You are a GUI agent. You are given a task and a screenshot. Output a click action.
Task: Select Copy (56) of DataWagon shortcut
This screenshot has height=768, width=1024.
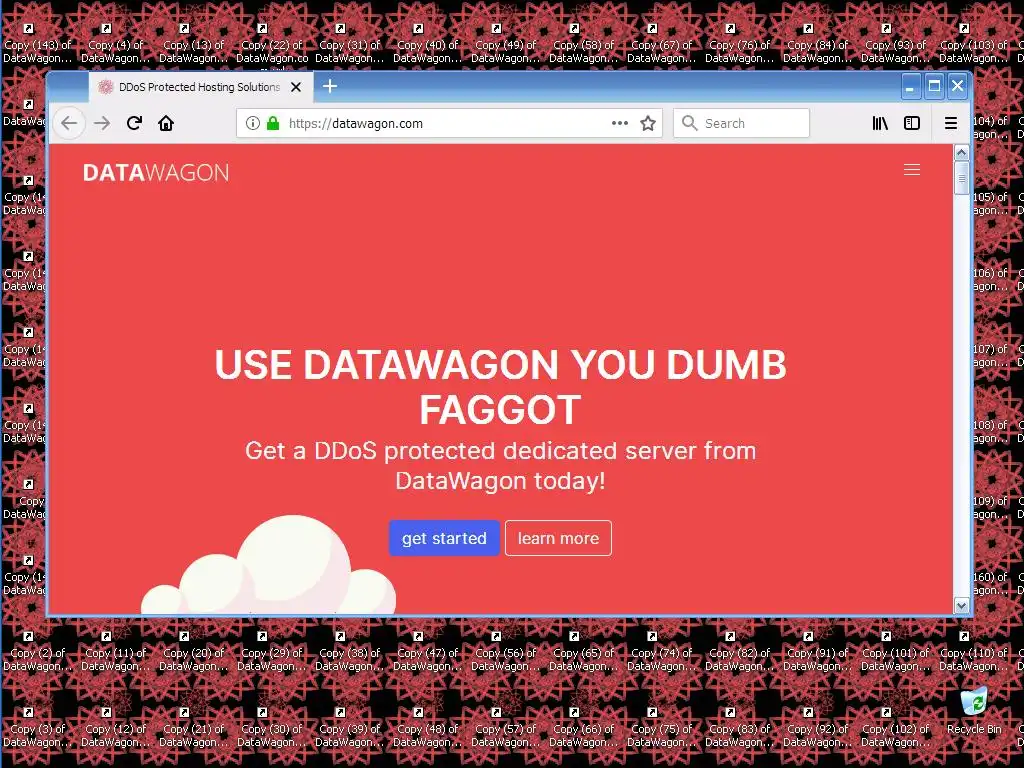505,652
